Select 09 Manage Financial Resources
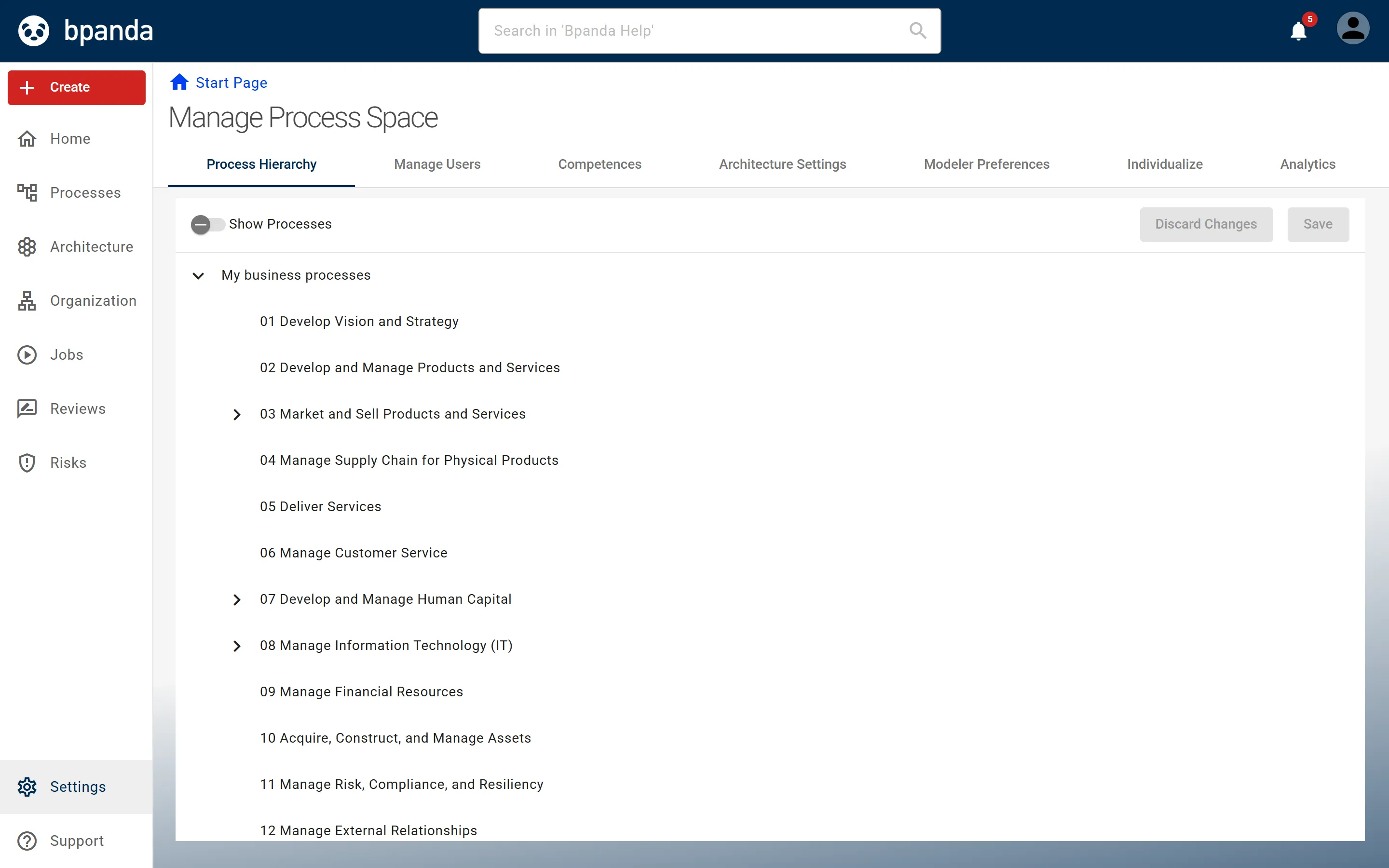This screenshot has width=1389, height=868. coord(362,692)
